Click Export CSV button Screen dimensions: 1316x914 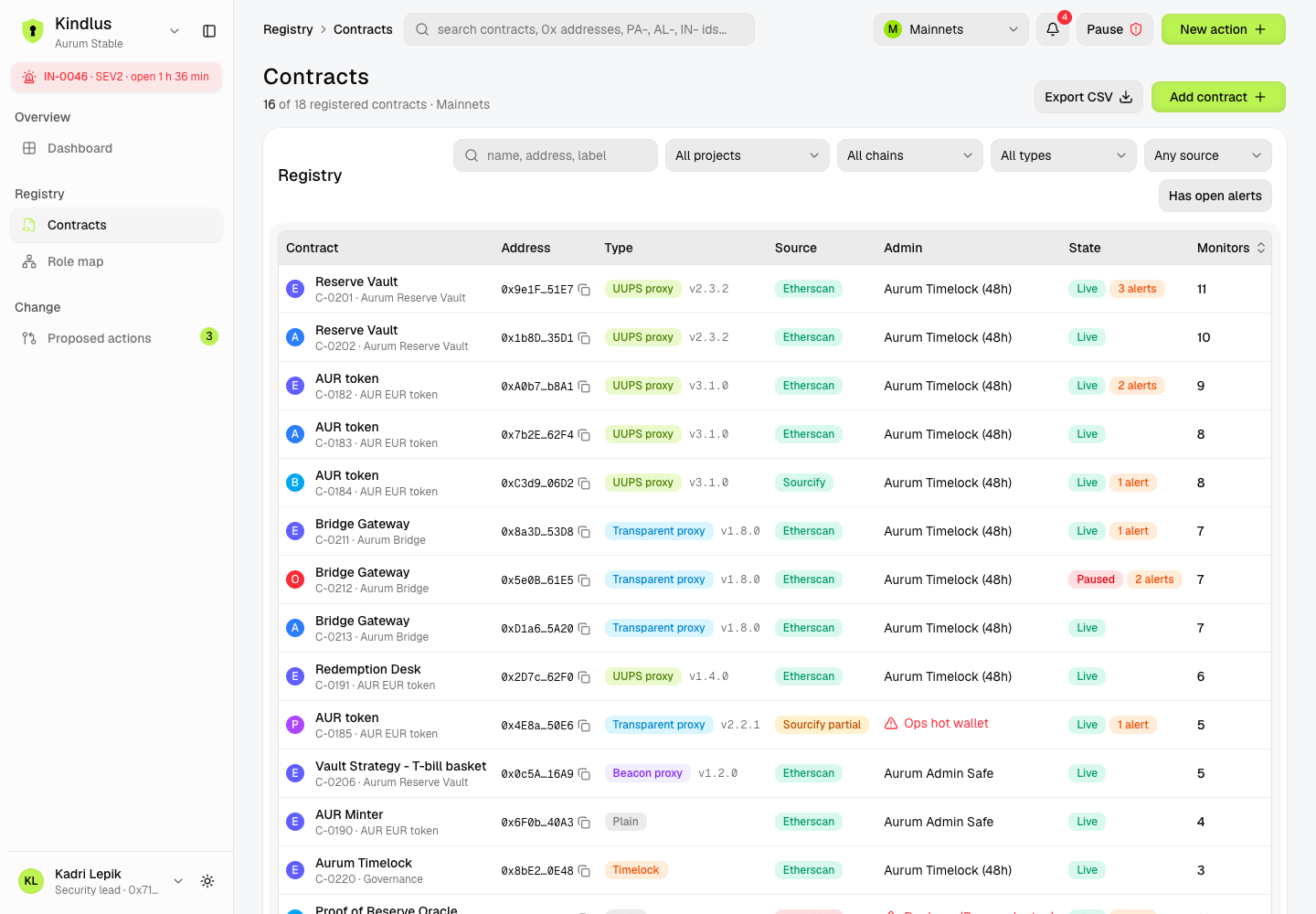point(1088,97)
